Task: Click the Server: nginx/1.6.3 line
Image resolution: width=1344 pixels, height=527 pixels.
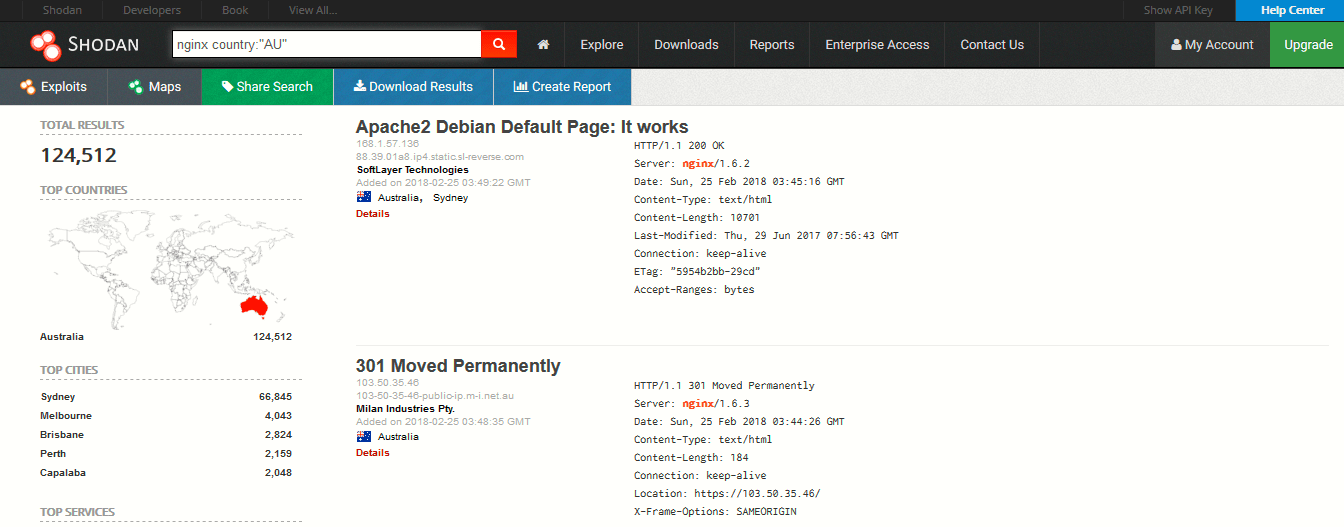Action: 692,404
